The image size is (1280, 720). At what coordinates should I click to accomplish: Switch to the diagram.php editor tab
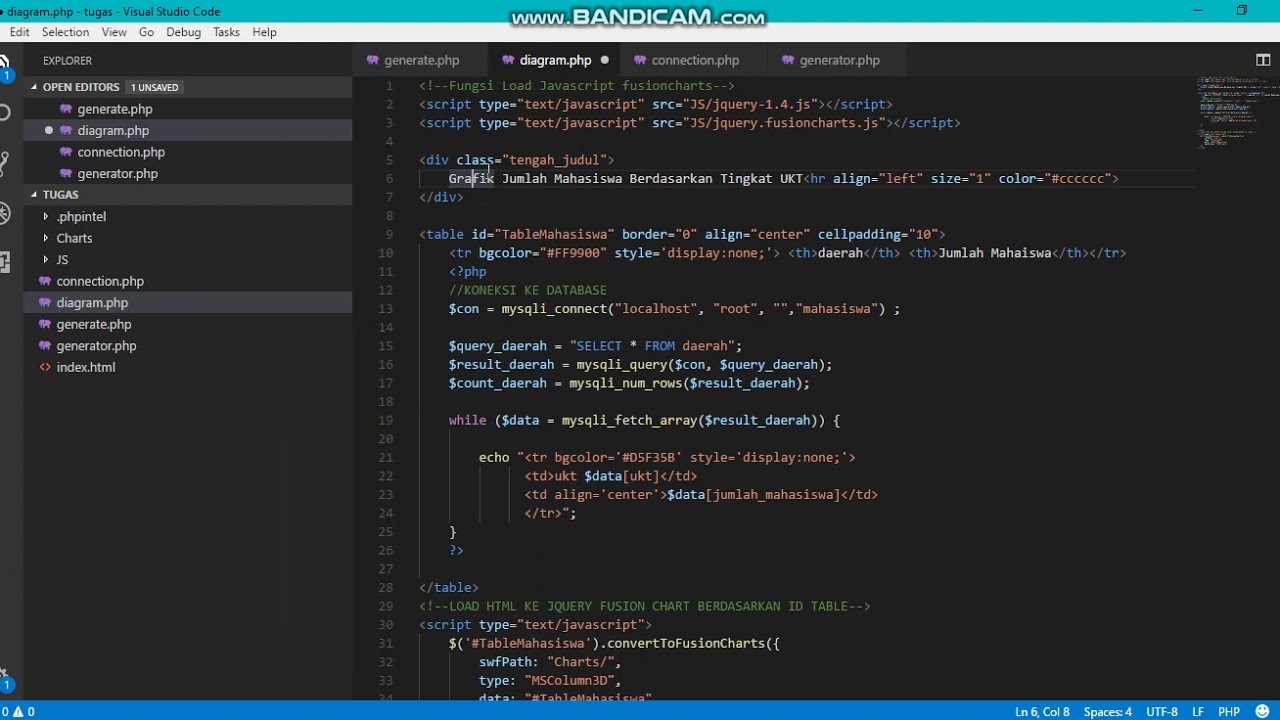(554, 60)
